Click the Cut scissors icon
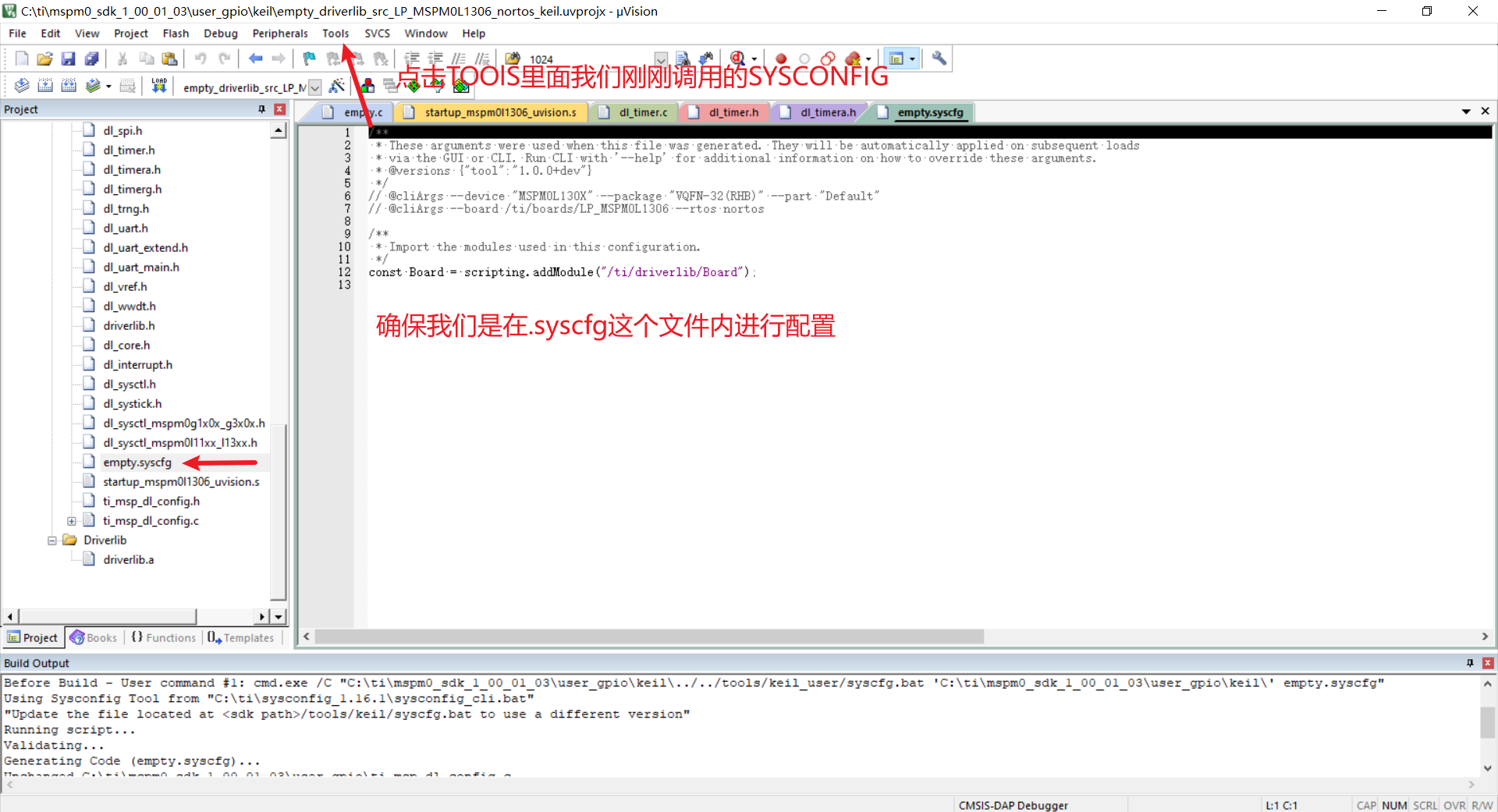The width and height of the screenshot is (1498, 812). click(x=122, y=59)
